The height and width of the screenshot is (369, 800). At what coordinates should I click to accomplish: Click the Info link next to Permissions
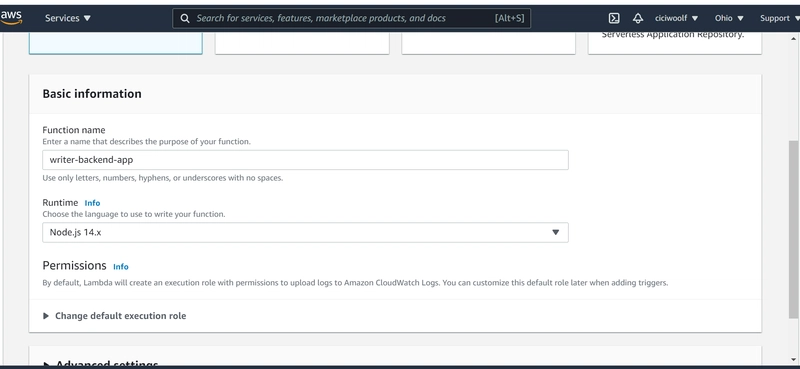(121, 266)
